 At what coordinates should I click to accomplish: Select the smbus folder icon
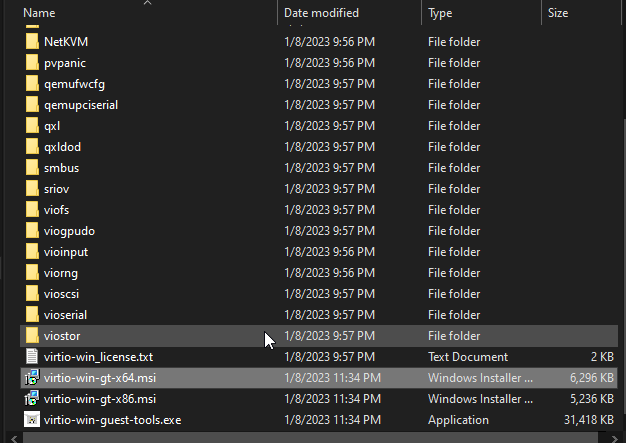click(x=32, y=168)
